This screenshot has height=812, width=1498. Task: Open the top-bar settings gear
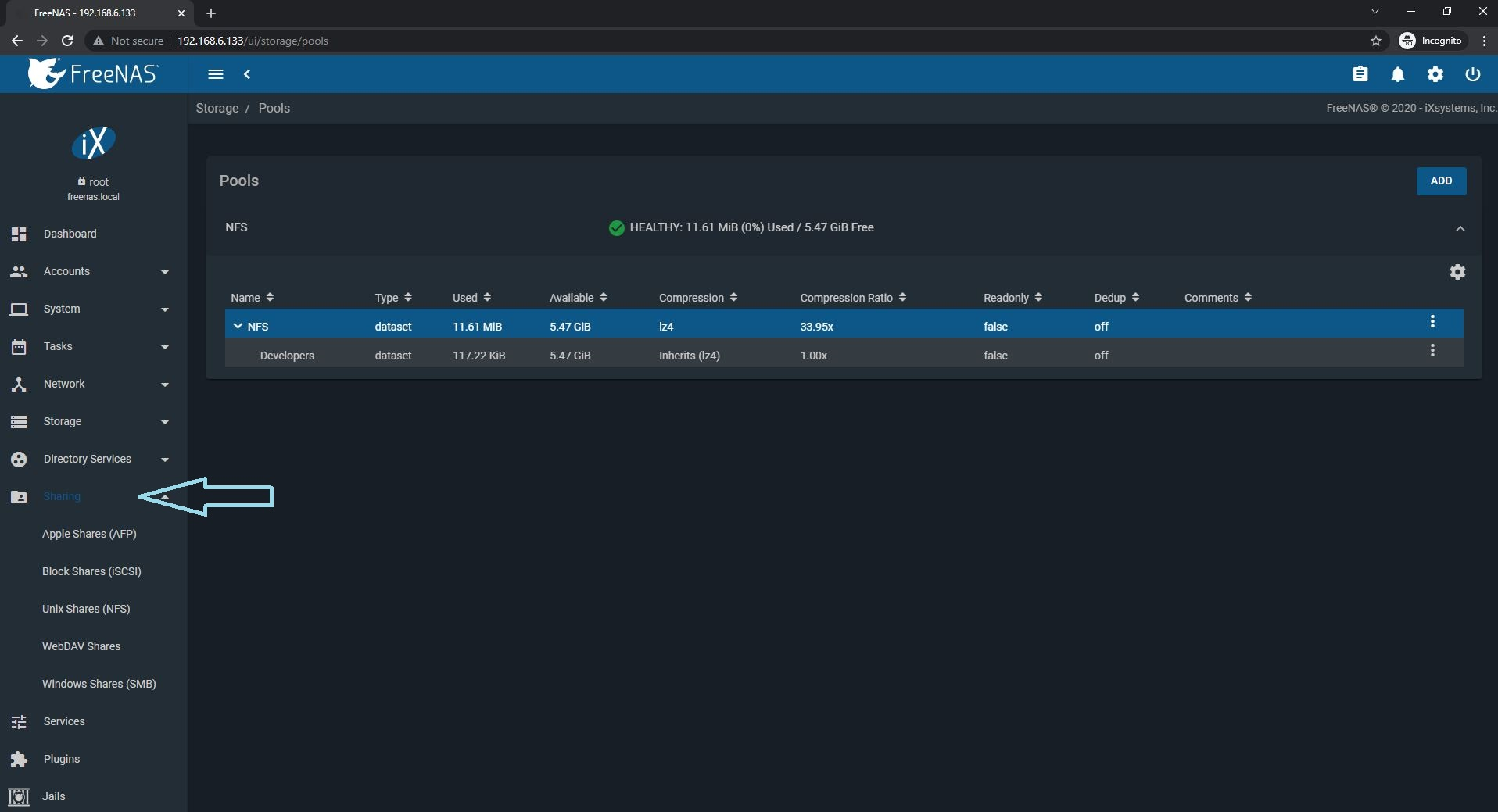(1435, 74)
